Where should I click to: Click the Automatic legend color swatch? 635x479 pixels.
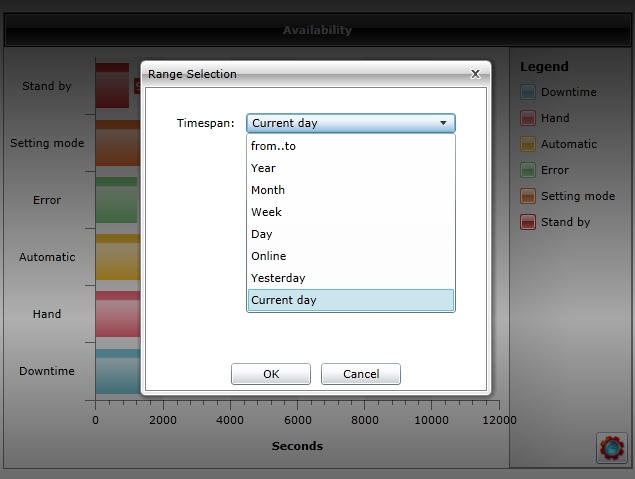(528, 145)
